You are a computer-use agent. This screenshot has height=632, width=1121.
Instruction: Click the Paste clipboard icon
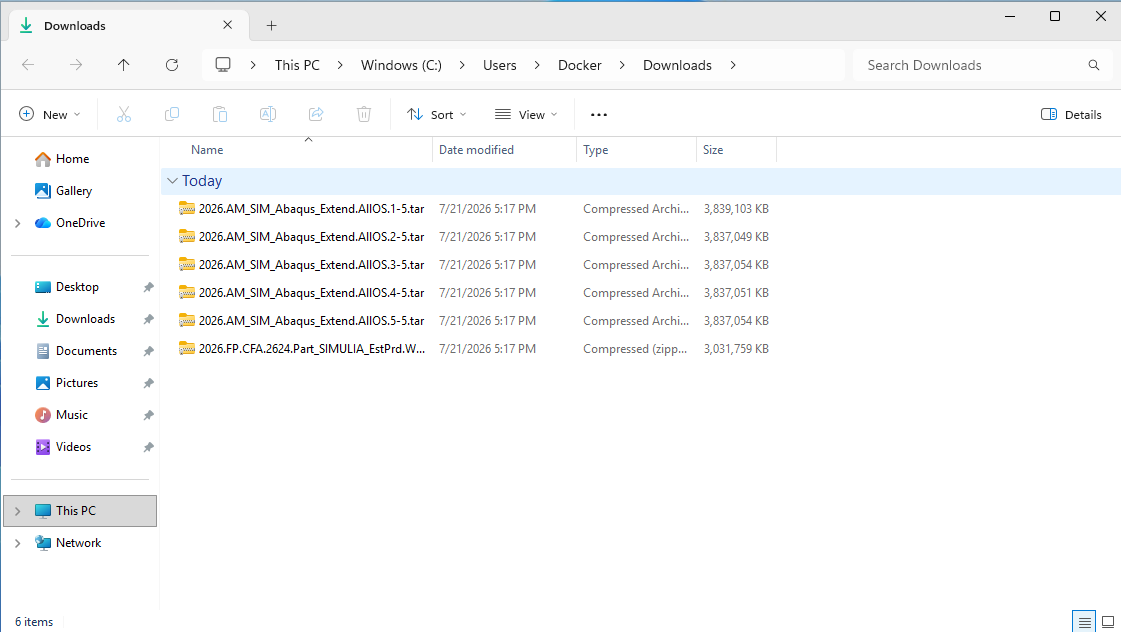pyautogui.click(x=219, y=114)
